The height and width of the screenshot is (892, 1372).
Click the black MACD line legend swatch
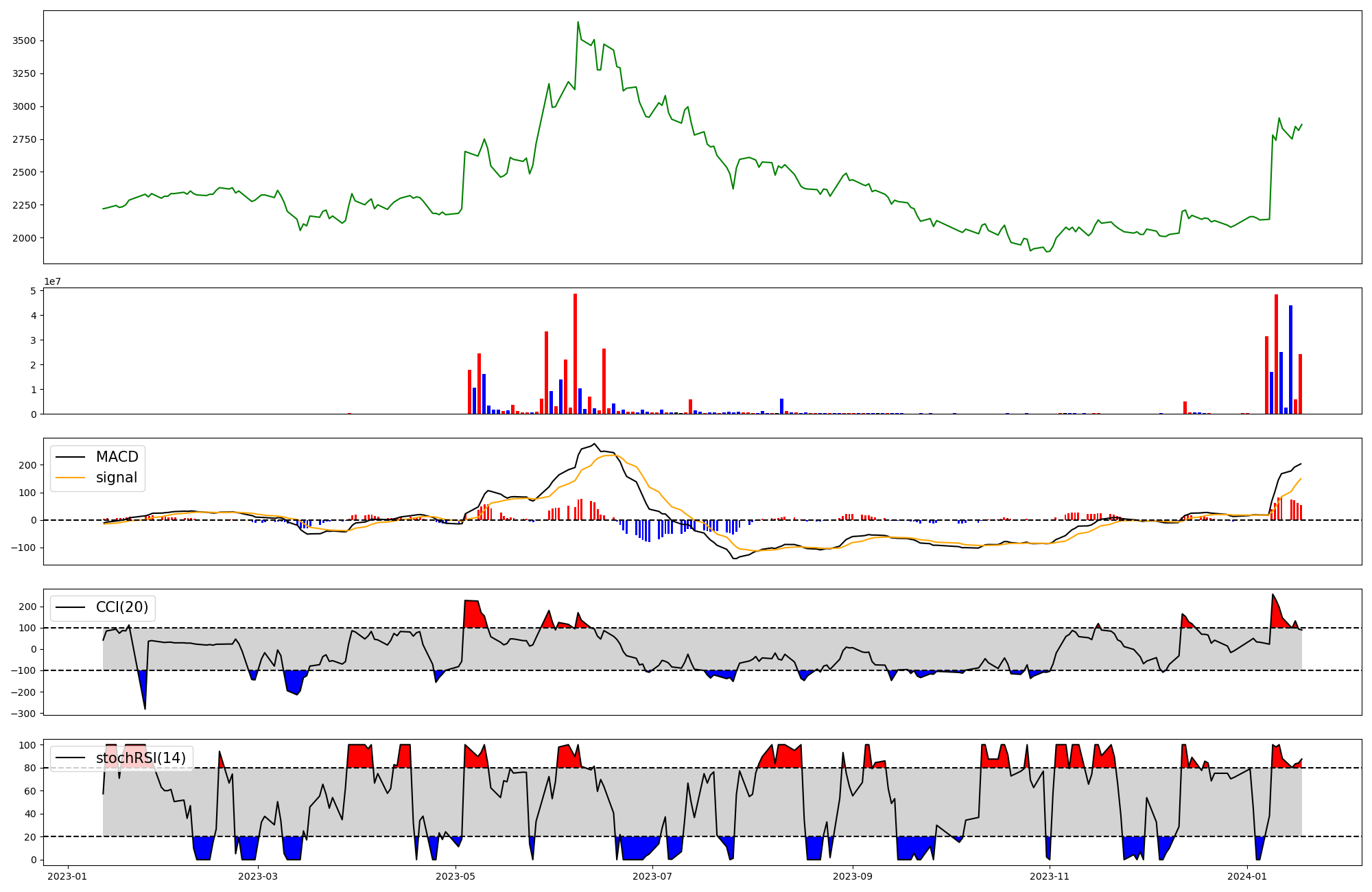click(x=70, y=457)
